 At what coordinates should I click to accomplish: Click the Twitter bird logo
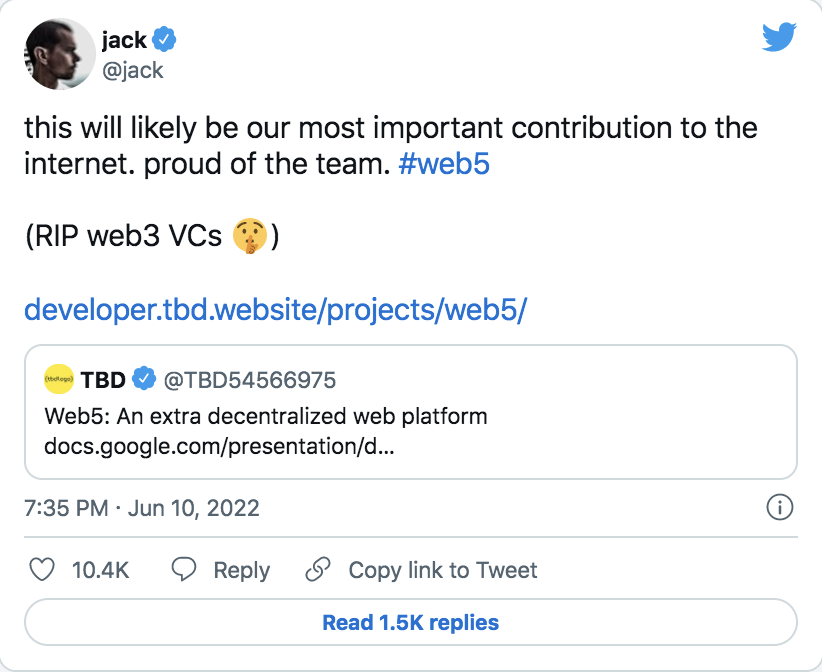coord(779,37)
